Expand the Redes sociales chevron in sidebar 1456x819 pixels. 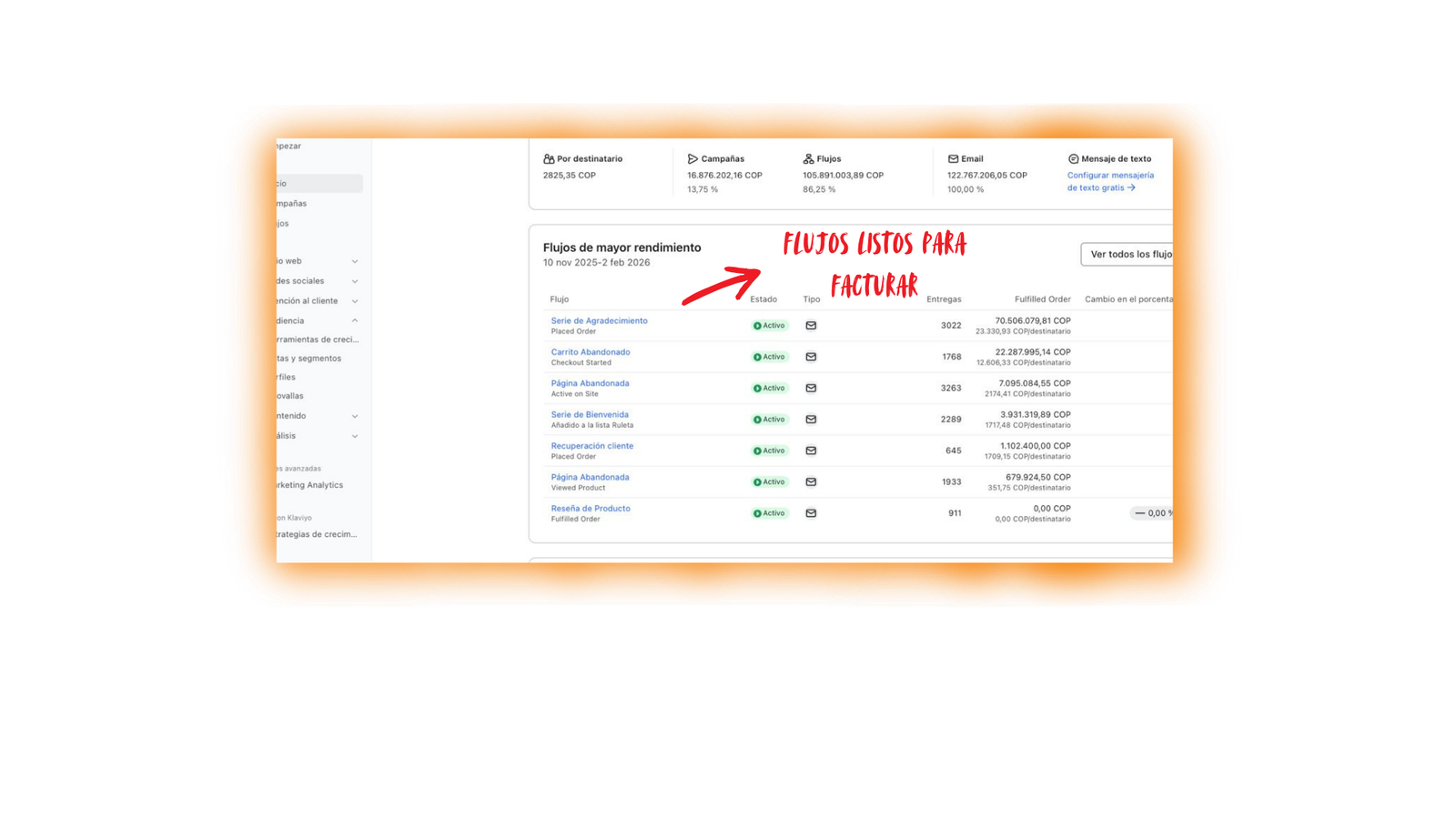[355, 281]
